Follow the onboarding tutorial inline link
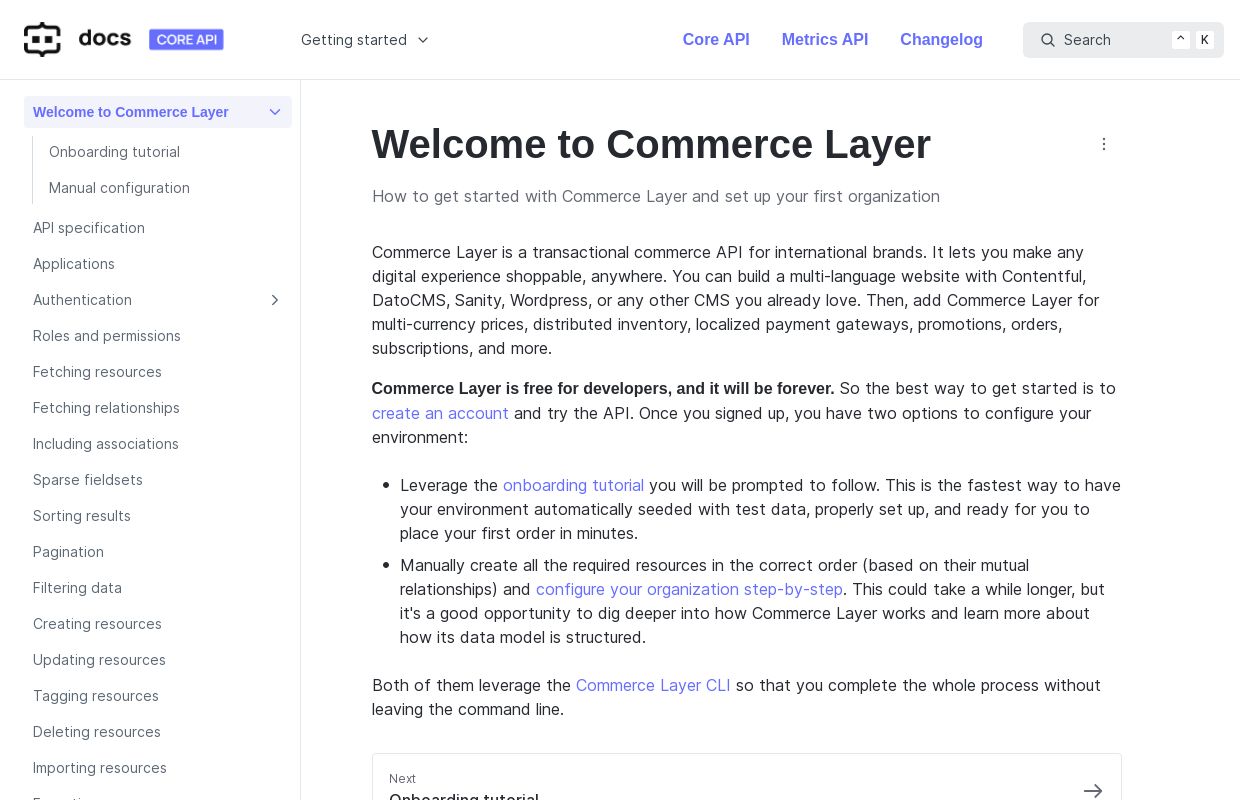Screen dimensions: 1240x800 pos(573,485)
